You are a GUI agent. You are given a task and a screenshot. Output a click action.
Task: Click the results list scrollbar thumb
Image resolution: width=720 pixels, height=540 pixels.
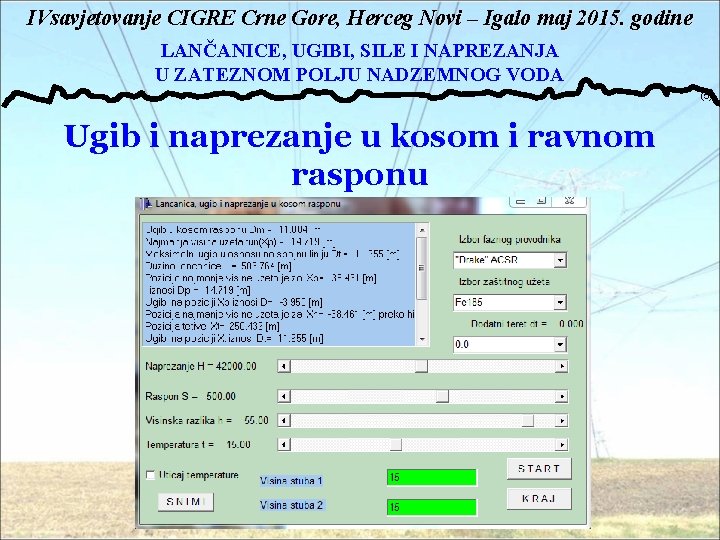tap(422, 268)
